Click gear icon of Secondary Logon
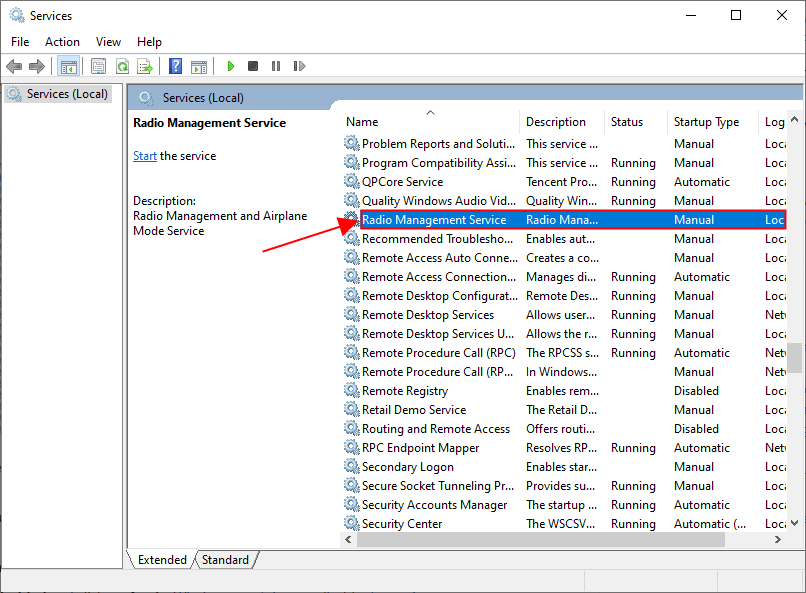Image resolution: width=806 pixels, height=593 pixels. pyautogui.click(x=352, y=467)
